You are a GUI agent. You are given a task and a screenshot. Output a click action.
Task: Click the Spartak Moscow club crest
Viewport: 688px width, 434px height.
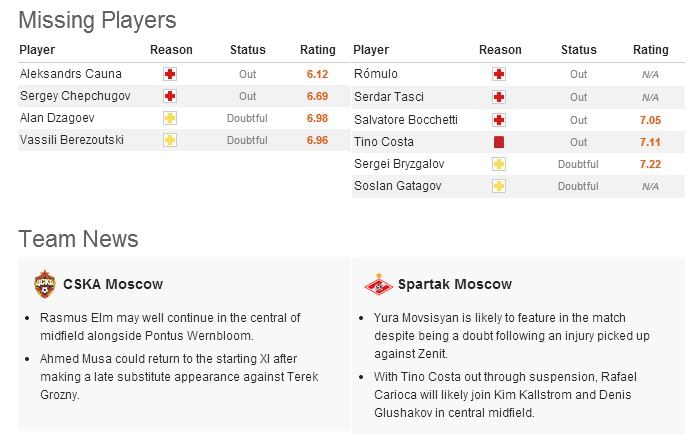pyautogui.click(x=374, y=283)
